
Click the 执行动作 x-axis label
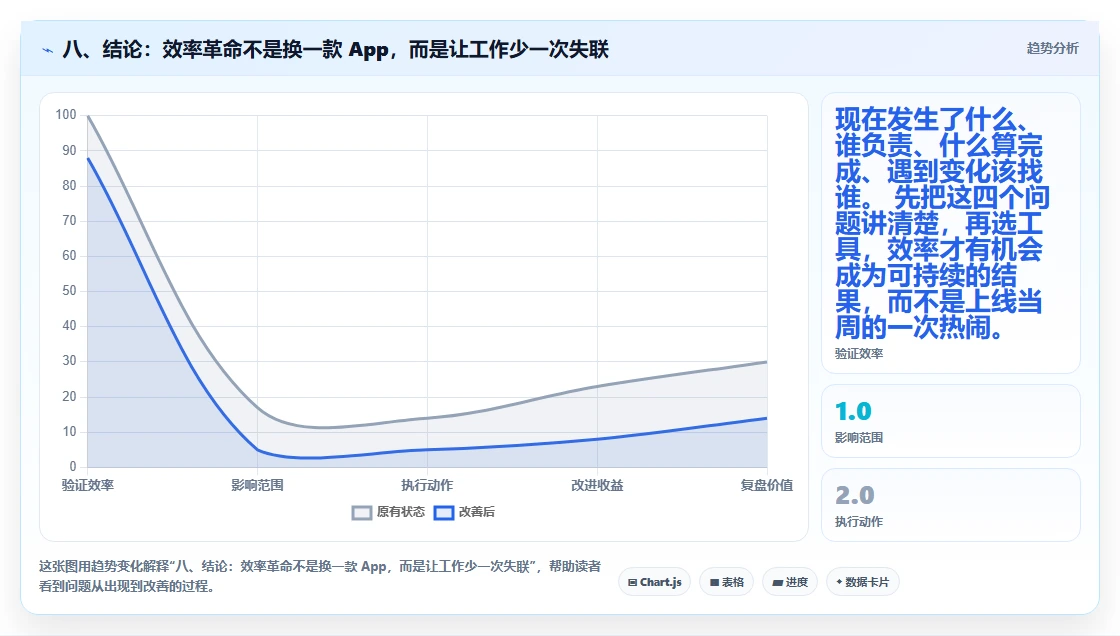pos(427,485)
